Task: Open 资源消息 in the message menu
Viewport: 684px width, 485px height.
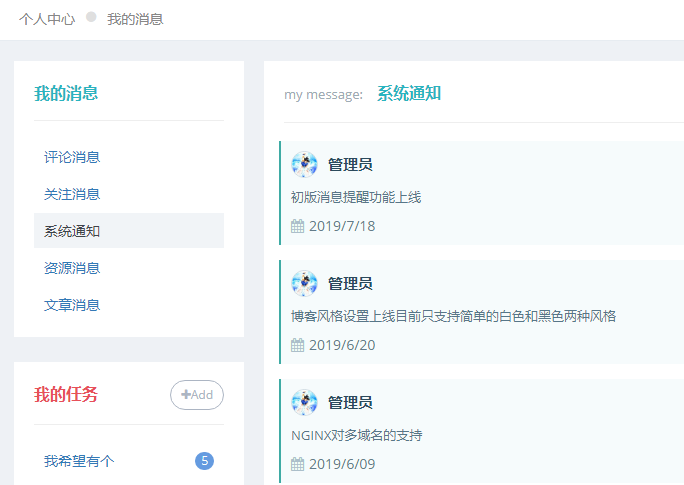Action: [x=72, y=268]
